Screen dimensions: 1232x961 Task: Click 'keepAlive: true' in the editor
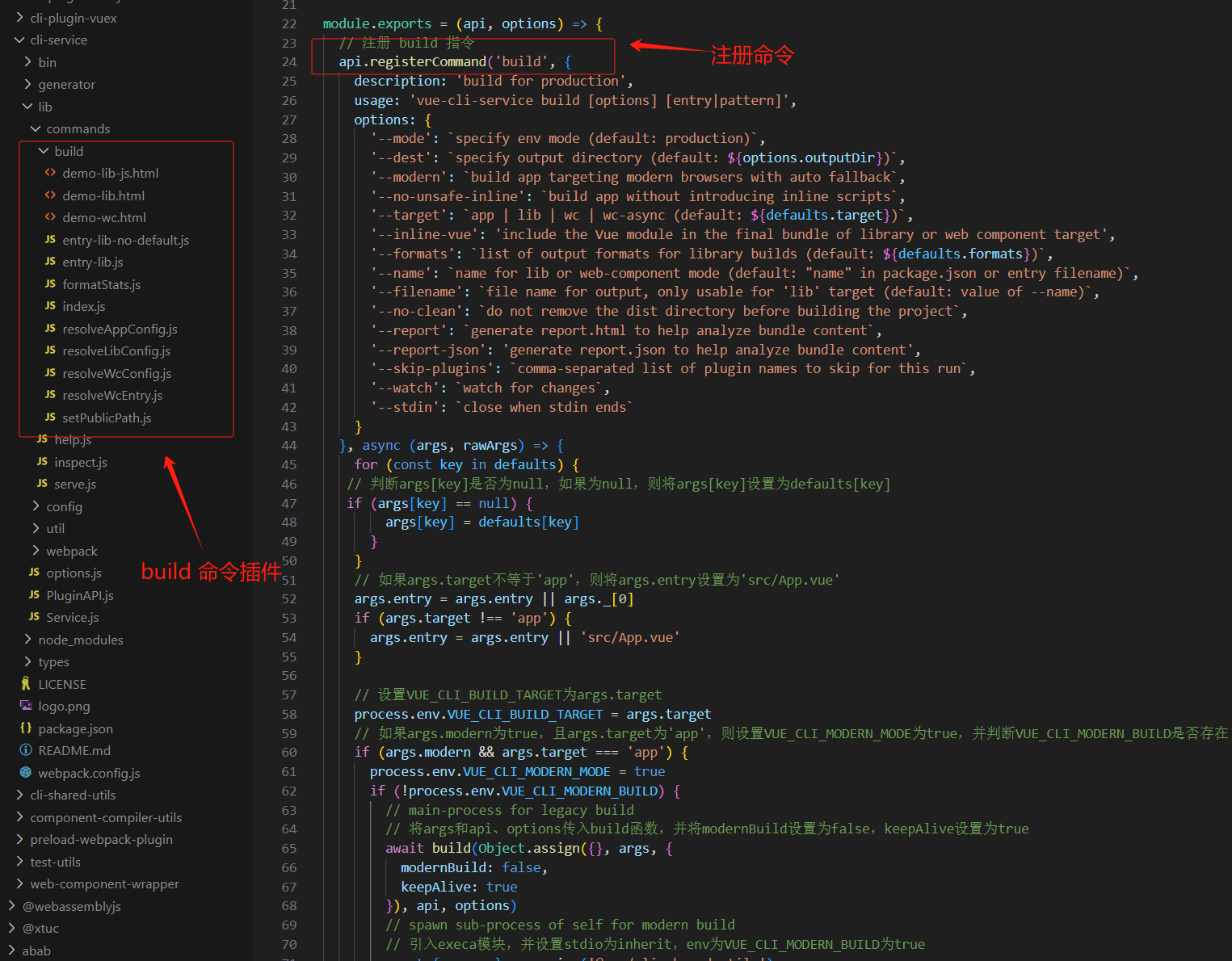click(x=459, y=887)
